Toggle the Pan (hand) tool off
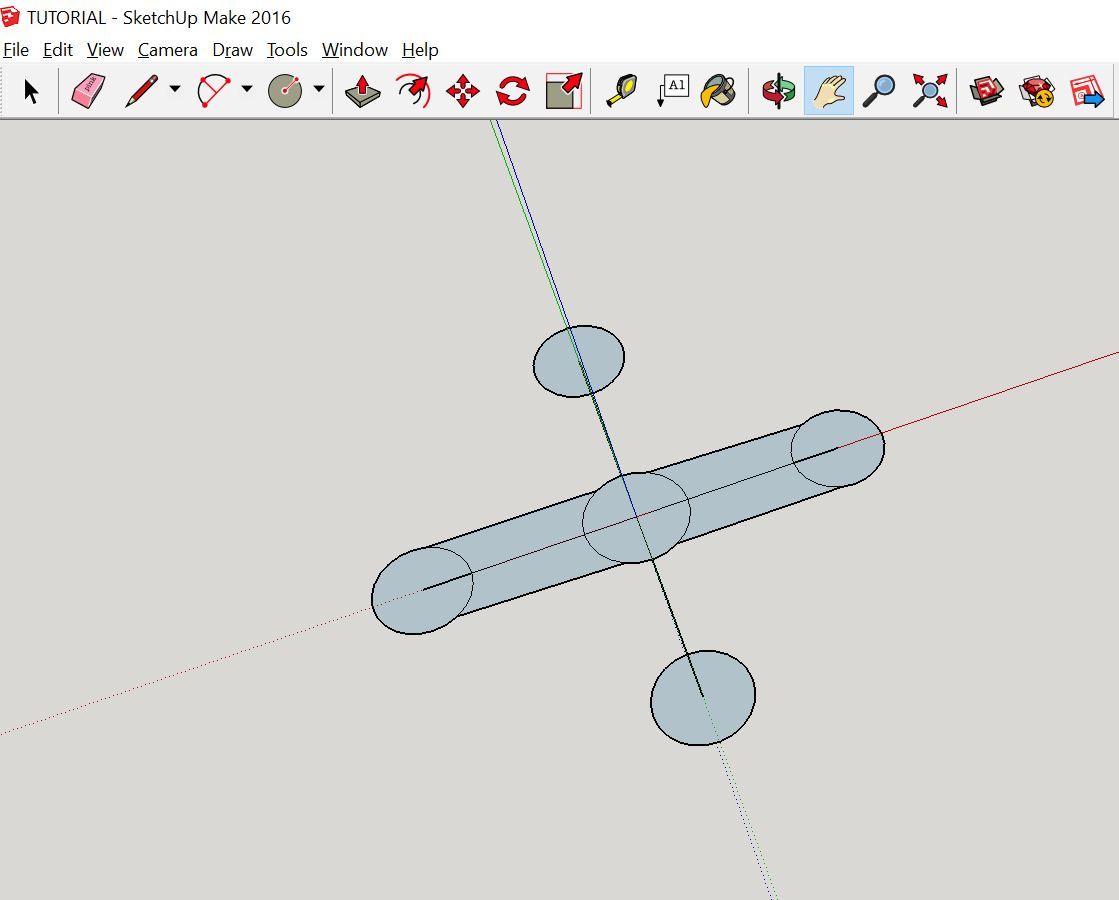Viewport: 1119px width, 900px height. pos(828,90)
